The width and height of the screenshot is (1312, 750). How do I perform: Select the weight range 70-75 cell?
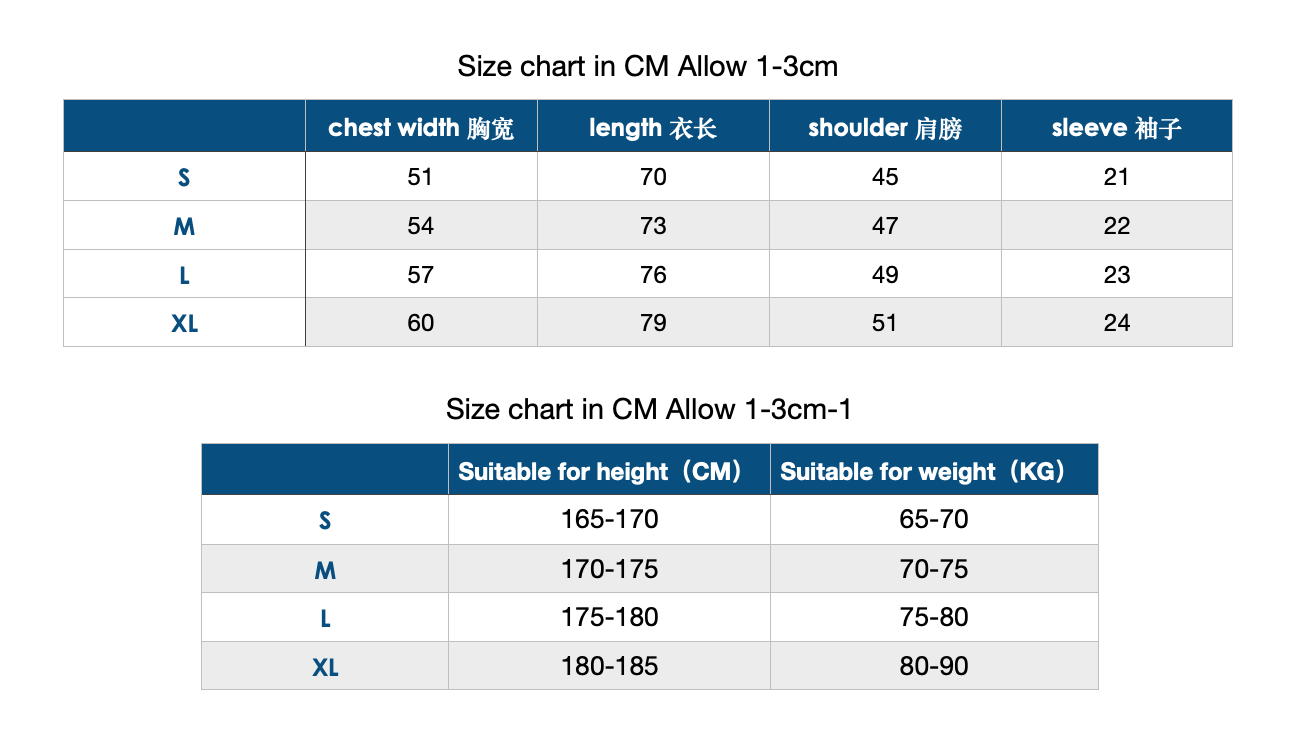click(x=934, y=569)
